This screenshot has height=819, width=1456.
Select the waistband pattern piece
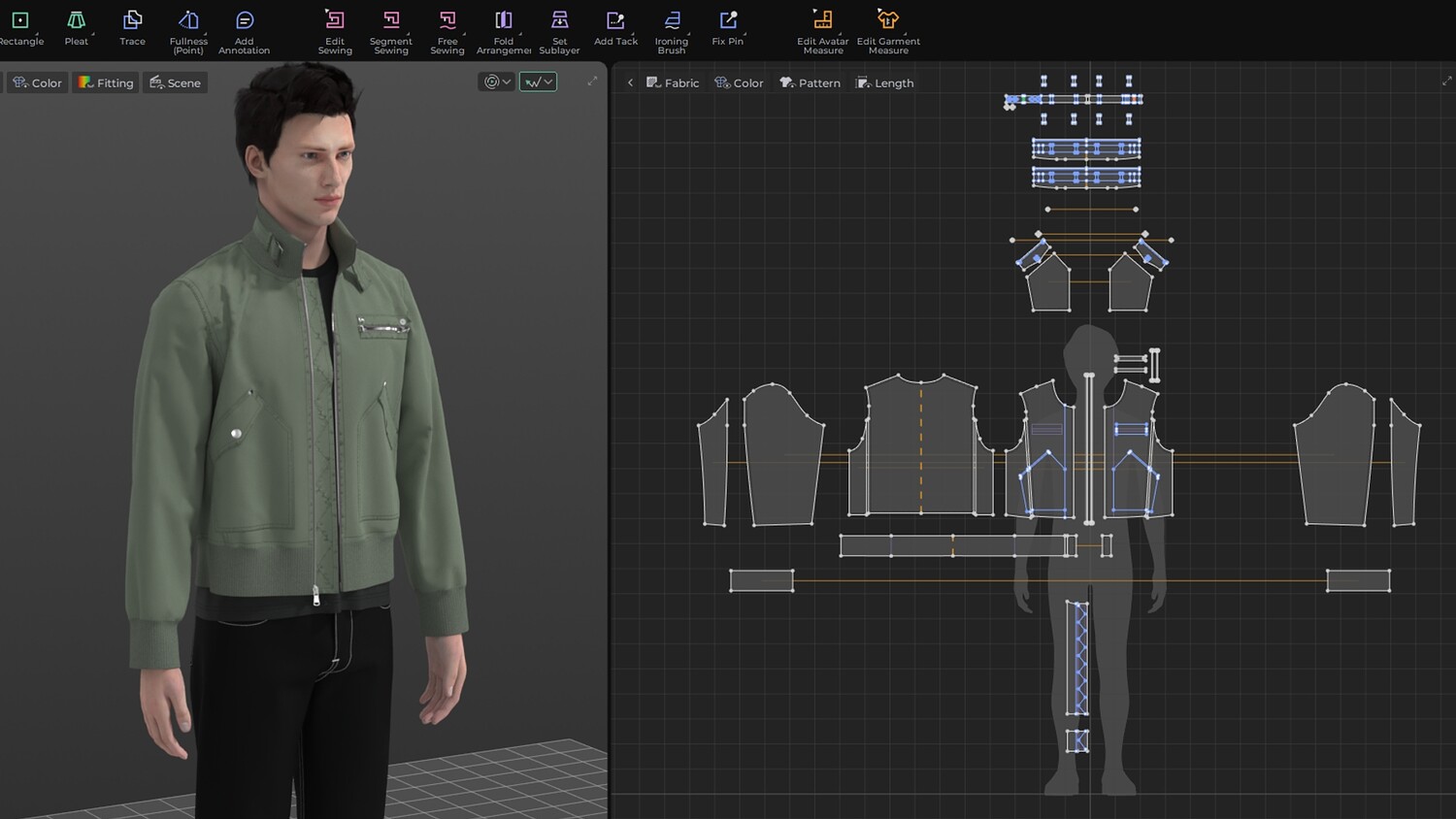tap(956, 545)
